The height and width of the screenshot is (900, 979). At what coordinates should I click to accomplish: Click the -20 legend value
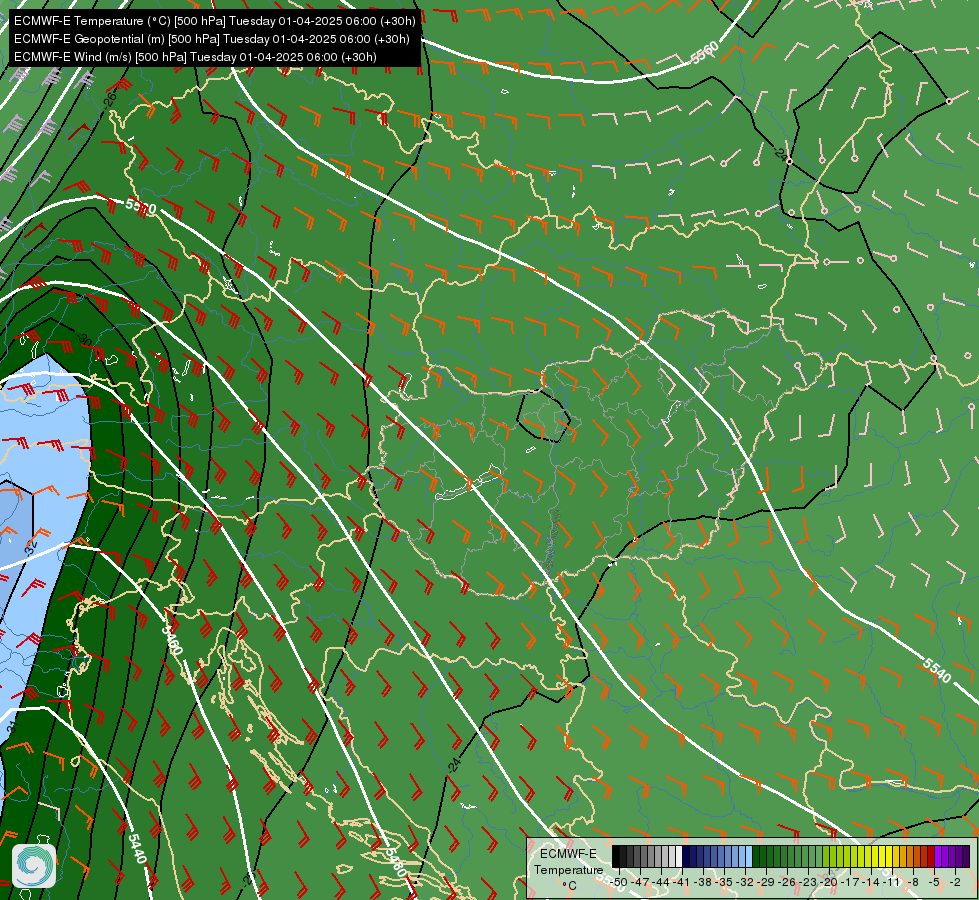(829, 882)
